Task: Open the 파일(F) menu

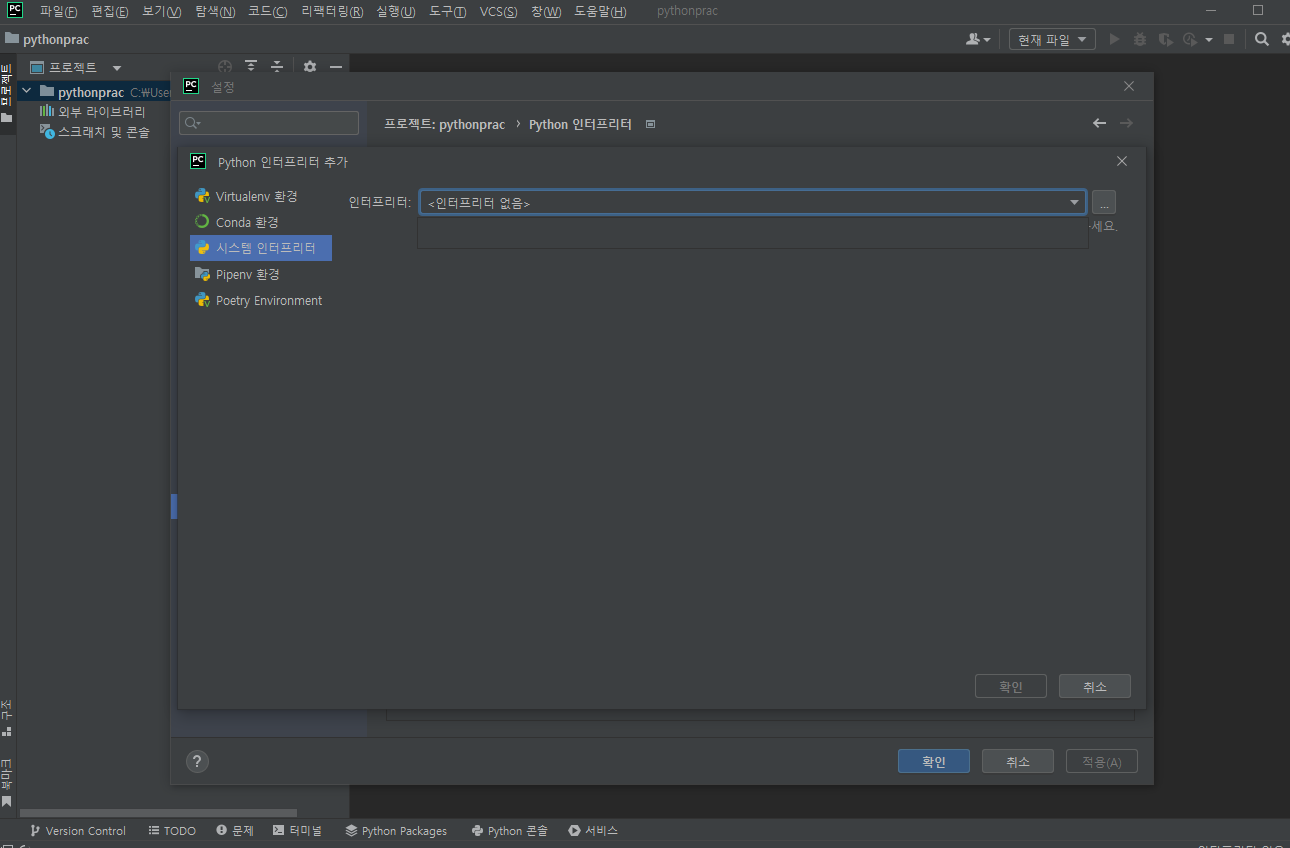Action: 58,11
